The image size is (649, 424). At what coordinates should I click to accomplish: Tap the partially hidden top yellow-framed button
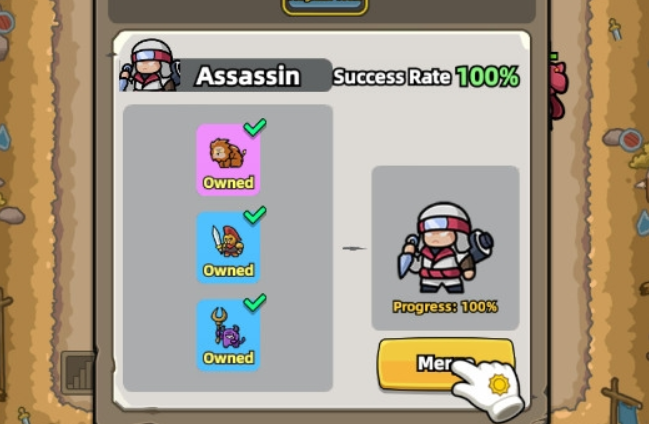click(325, 7)
